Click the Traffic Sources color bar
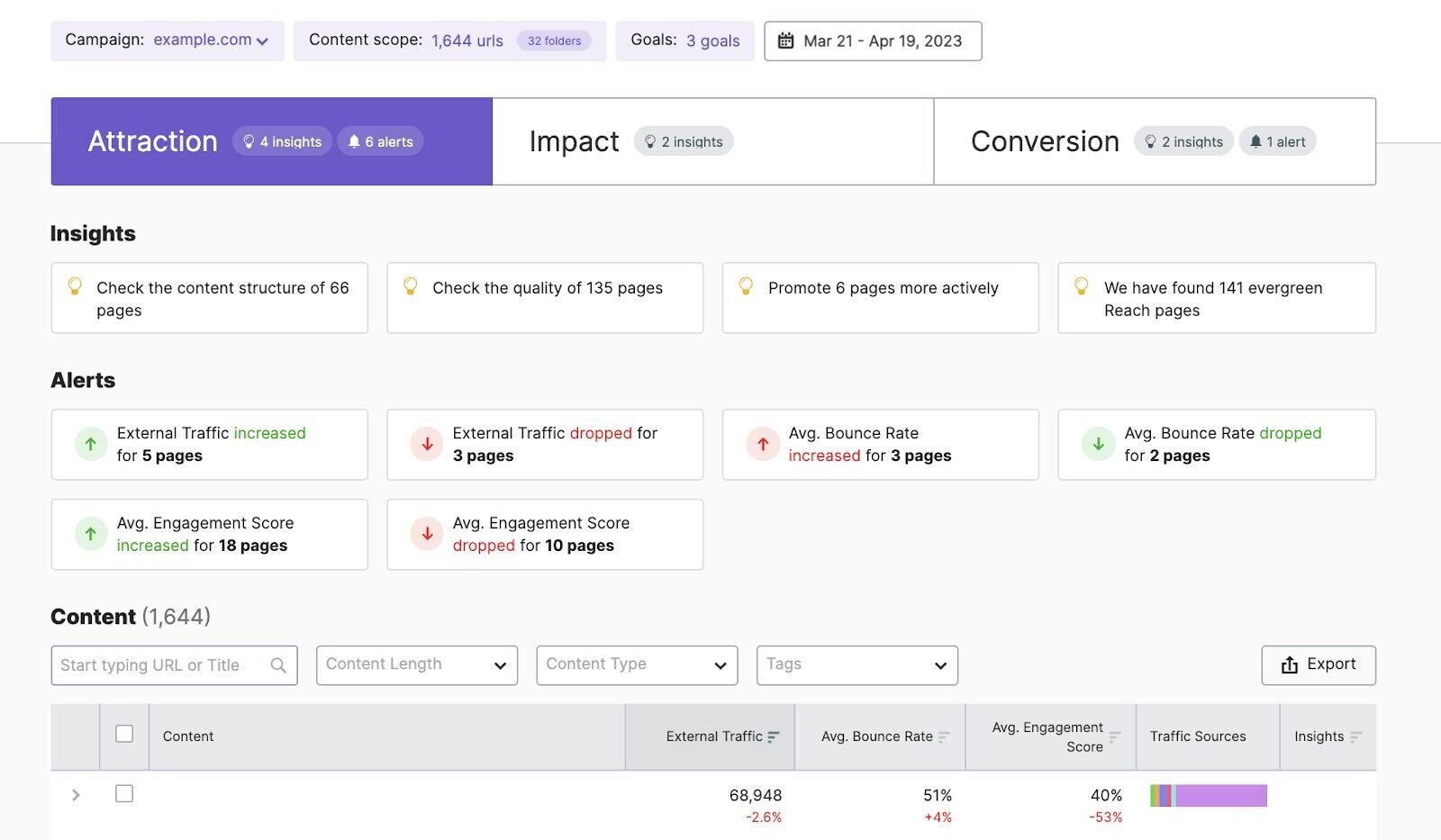This screenshot has width=1441, height=840. tap(1207, 795)
